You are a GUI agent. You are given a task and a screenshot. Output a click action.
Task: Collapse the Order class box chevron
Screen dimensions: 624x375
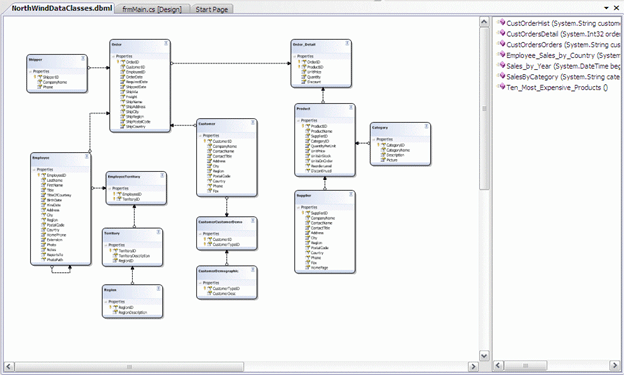166,43
